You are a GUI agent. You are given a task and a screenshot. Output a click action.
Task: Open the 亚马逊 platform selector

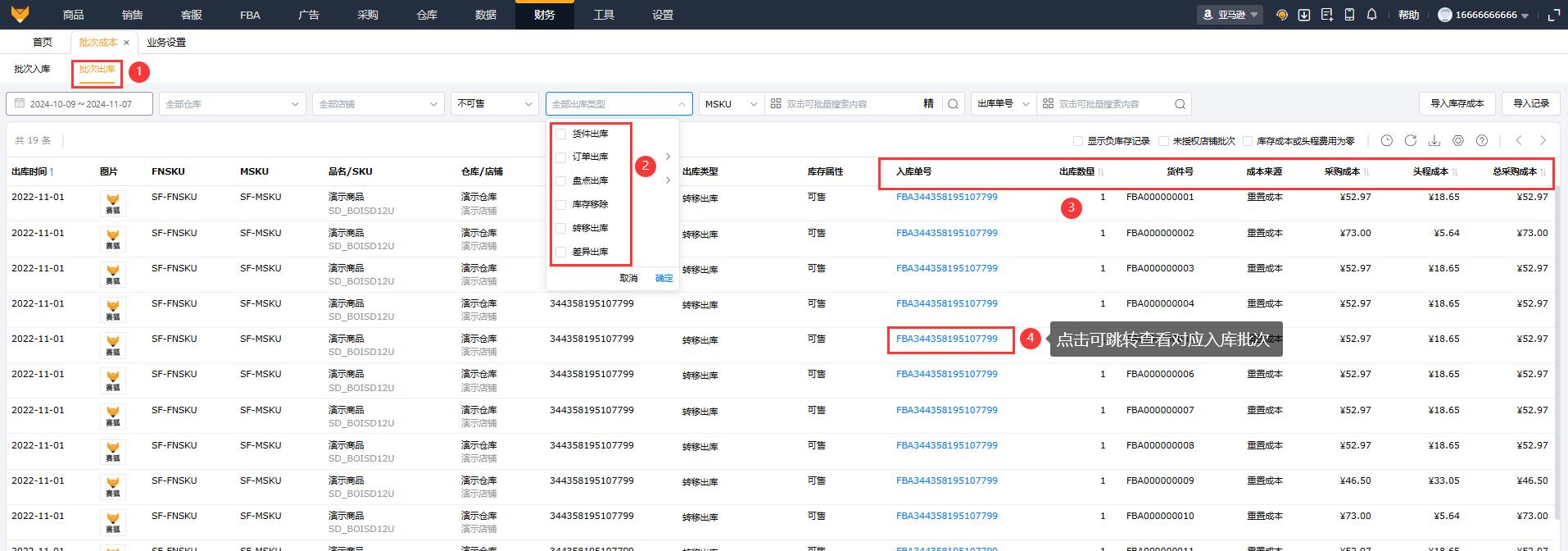click(1230, 15)
